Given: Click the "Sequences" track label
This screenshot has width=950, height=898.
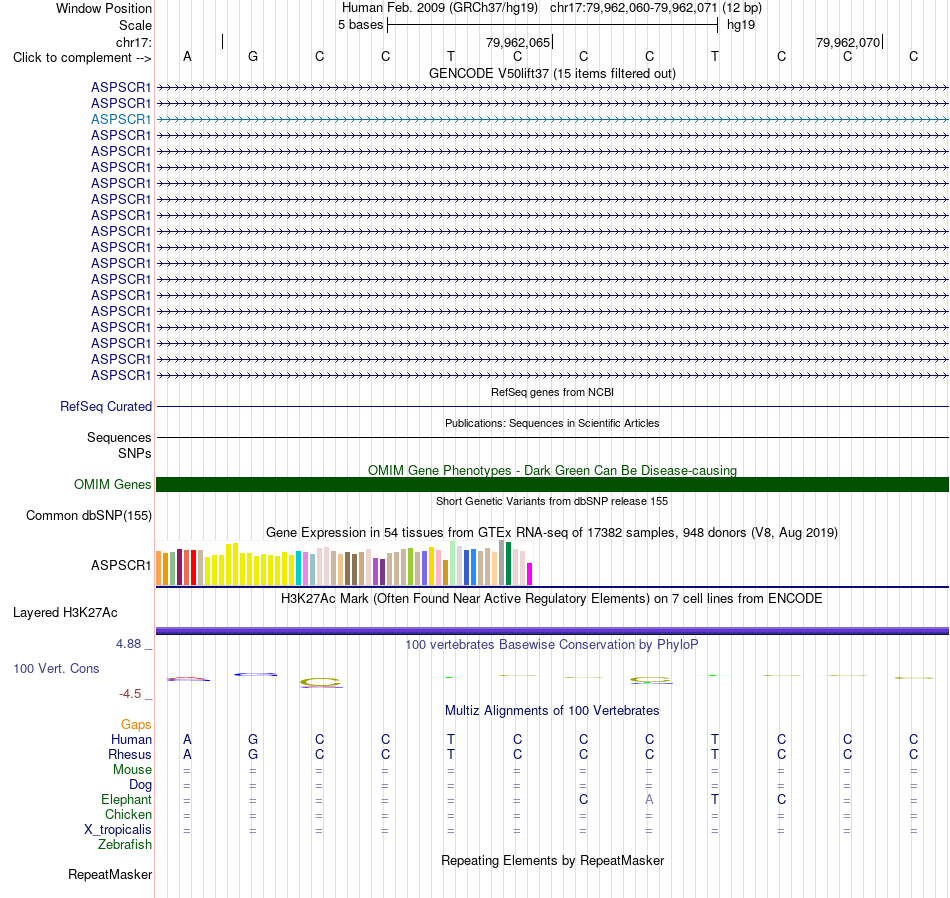Looking at the screenshot, I should pos(119,437).
